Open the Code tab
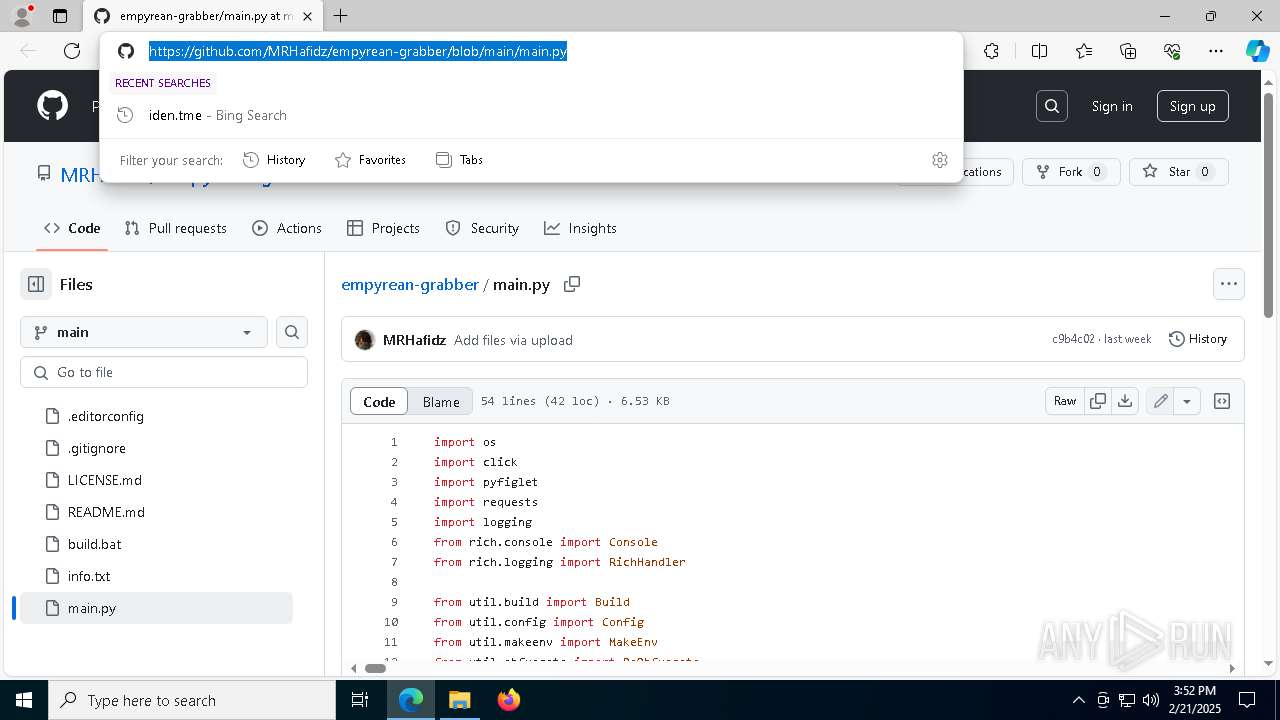Image resolution: width=1280 pixels, height=720 pixels. tap(72, 228)
